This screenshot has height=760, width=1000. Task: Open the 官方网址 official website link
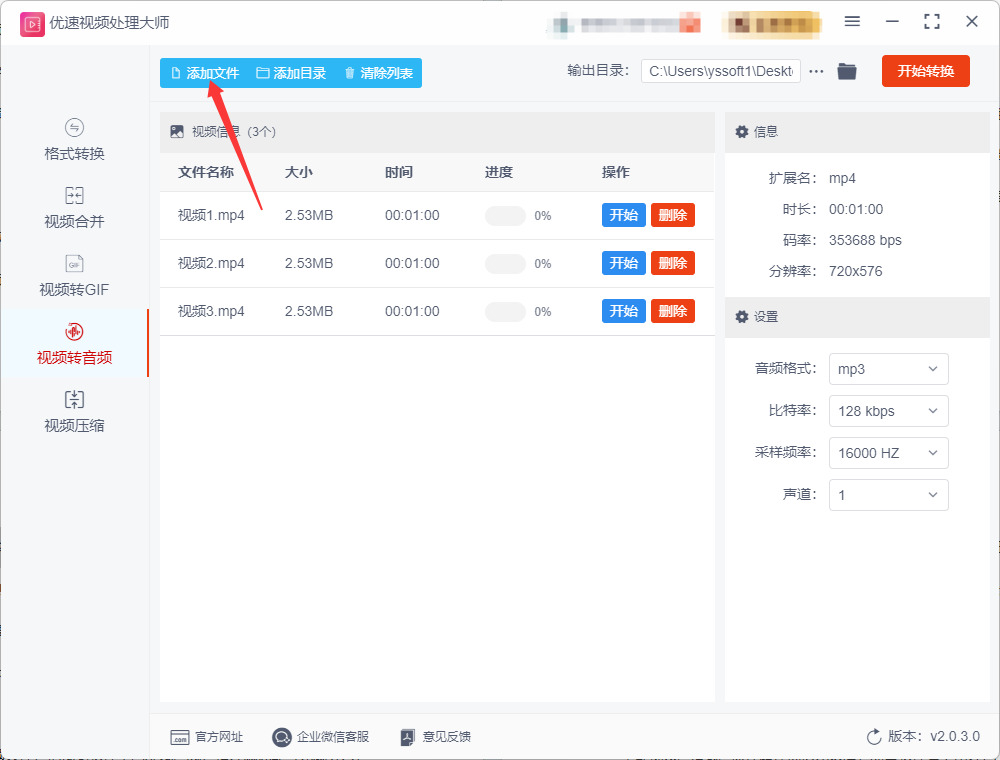(207, 737)
